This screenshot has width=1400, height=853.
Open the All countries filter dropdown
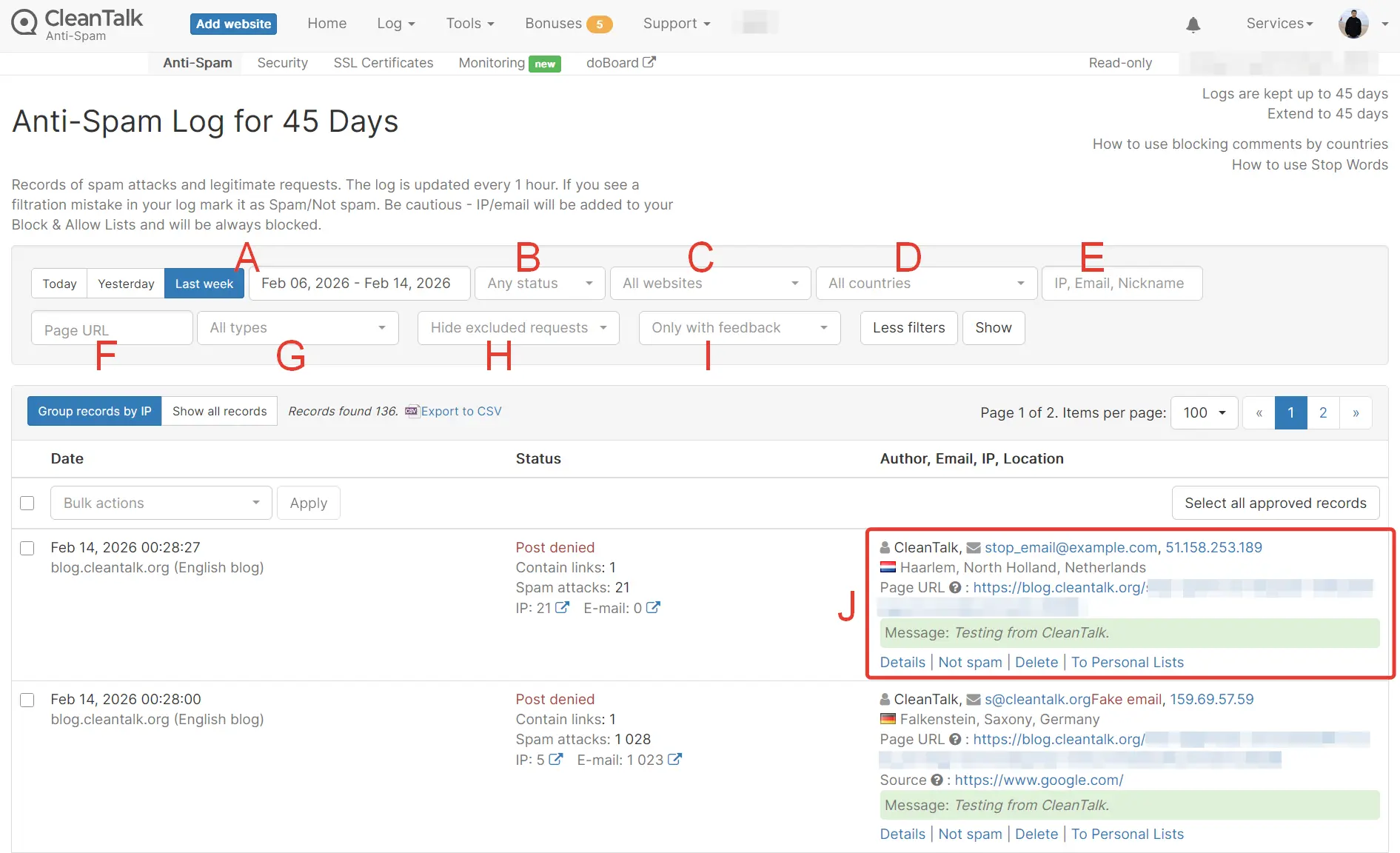pyautogui.click(x=925, y=284)
